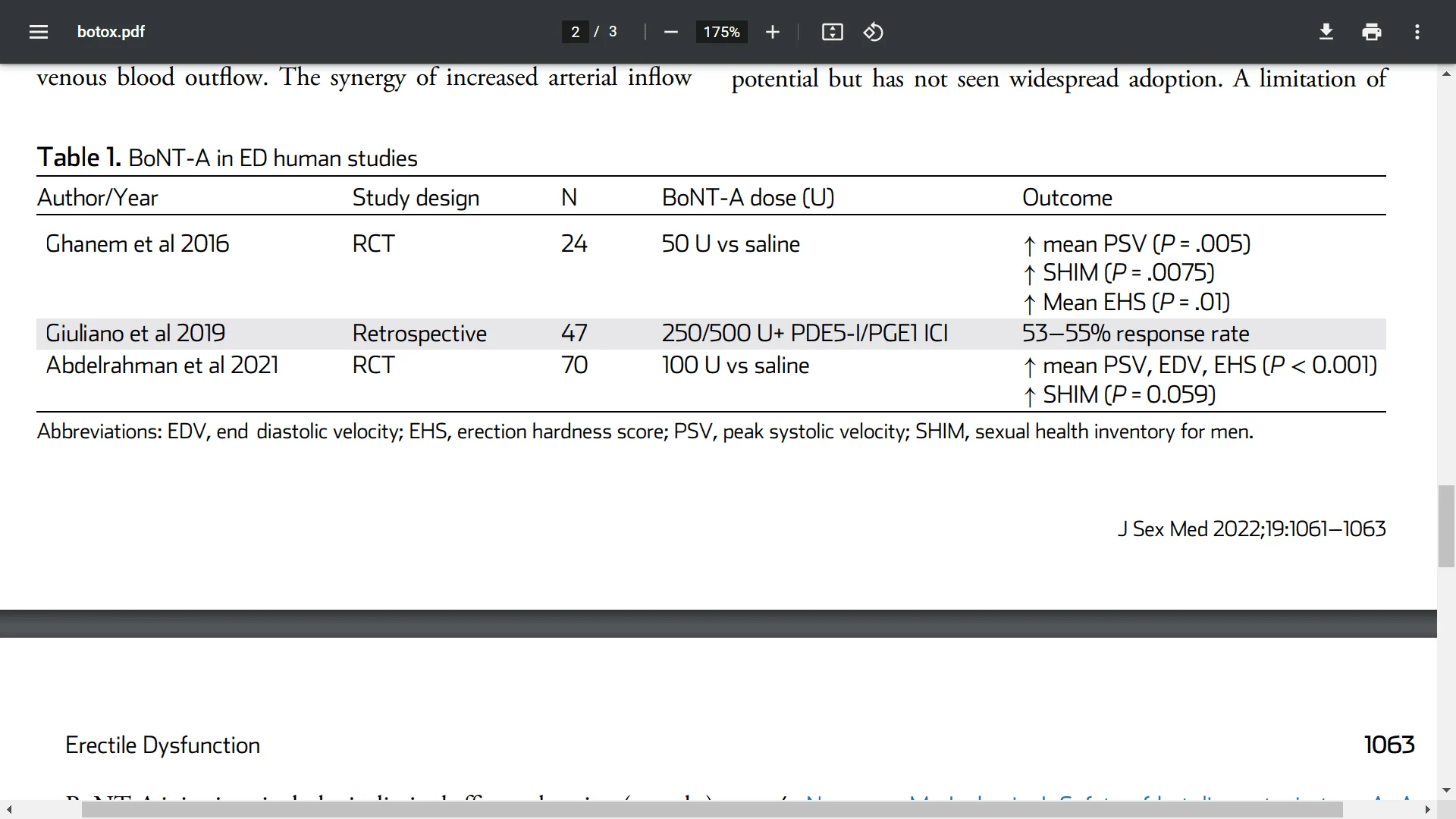This screenshot has height=819, width=1456.
Task: Click the Giuliano et al 2019 table row
Action: 135,334
